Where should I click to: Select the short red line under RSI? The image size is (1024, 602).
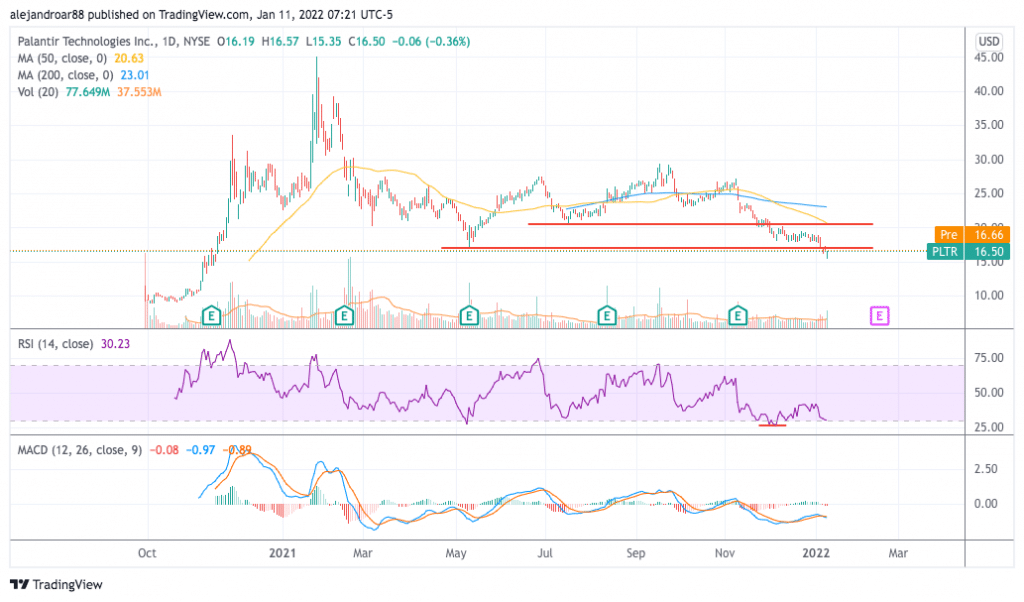(772, 425)
